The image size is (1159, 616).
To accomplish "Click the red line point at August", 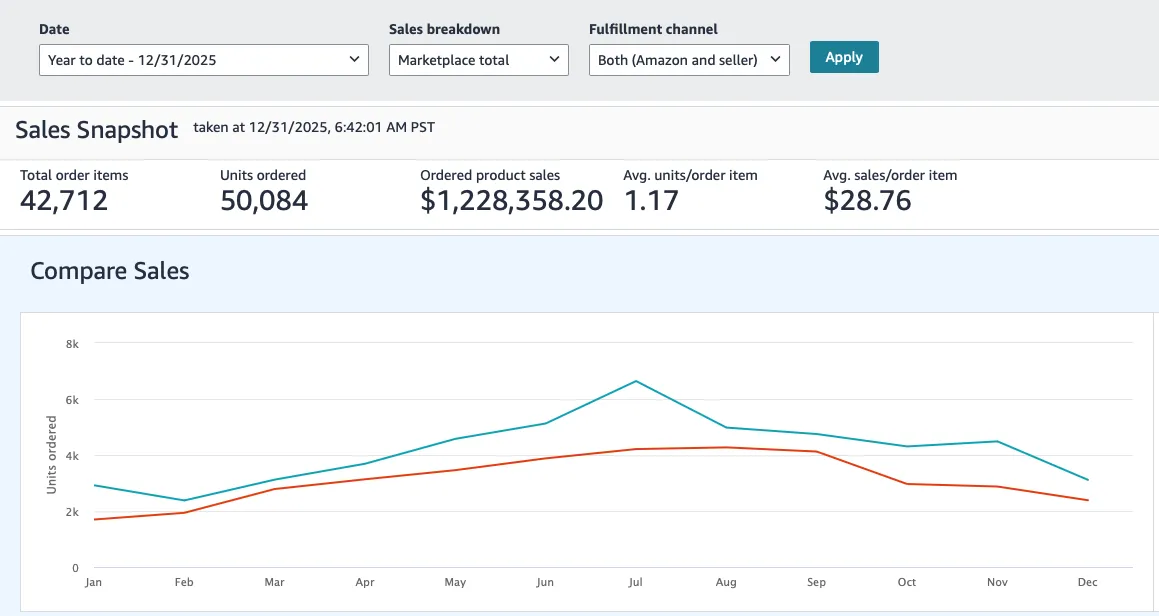I will pyautogui.click(x=727, y=447).
